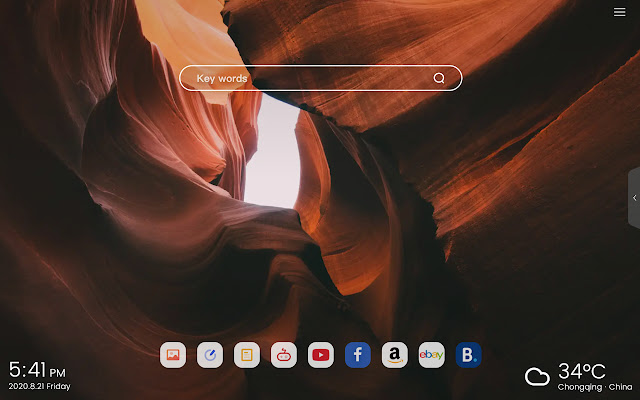This screenshot has width=640, height=400.
Task: Click the cloud weather icon
Action: [x=537, y=376]
